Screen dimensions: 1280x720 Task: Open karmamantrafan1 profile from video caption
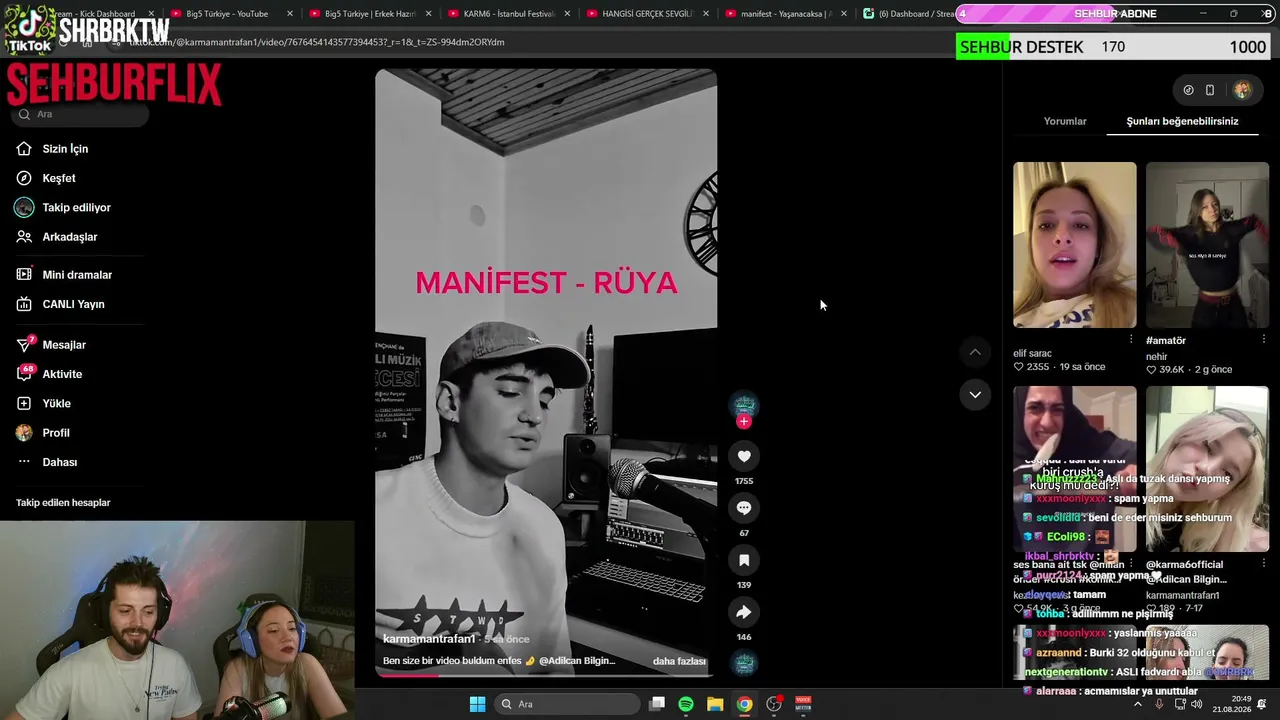429,639
